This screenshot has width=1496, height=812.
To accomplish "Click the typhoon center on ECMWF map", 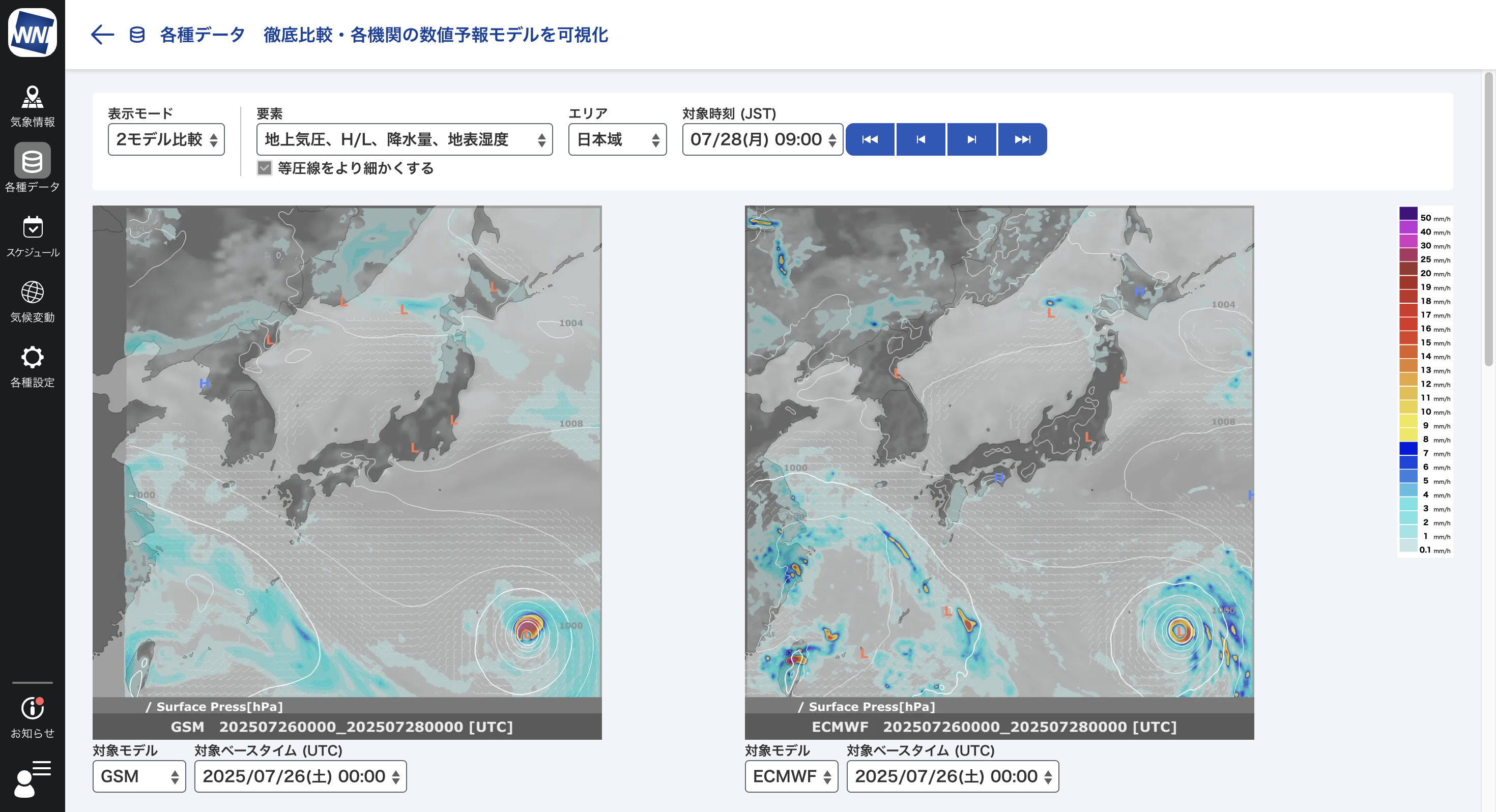I will point(1181,631).
